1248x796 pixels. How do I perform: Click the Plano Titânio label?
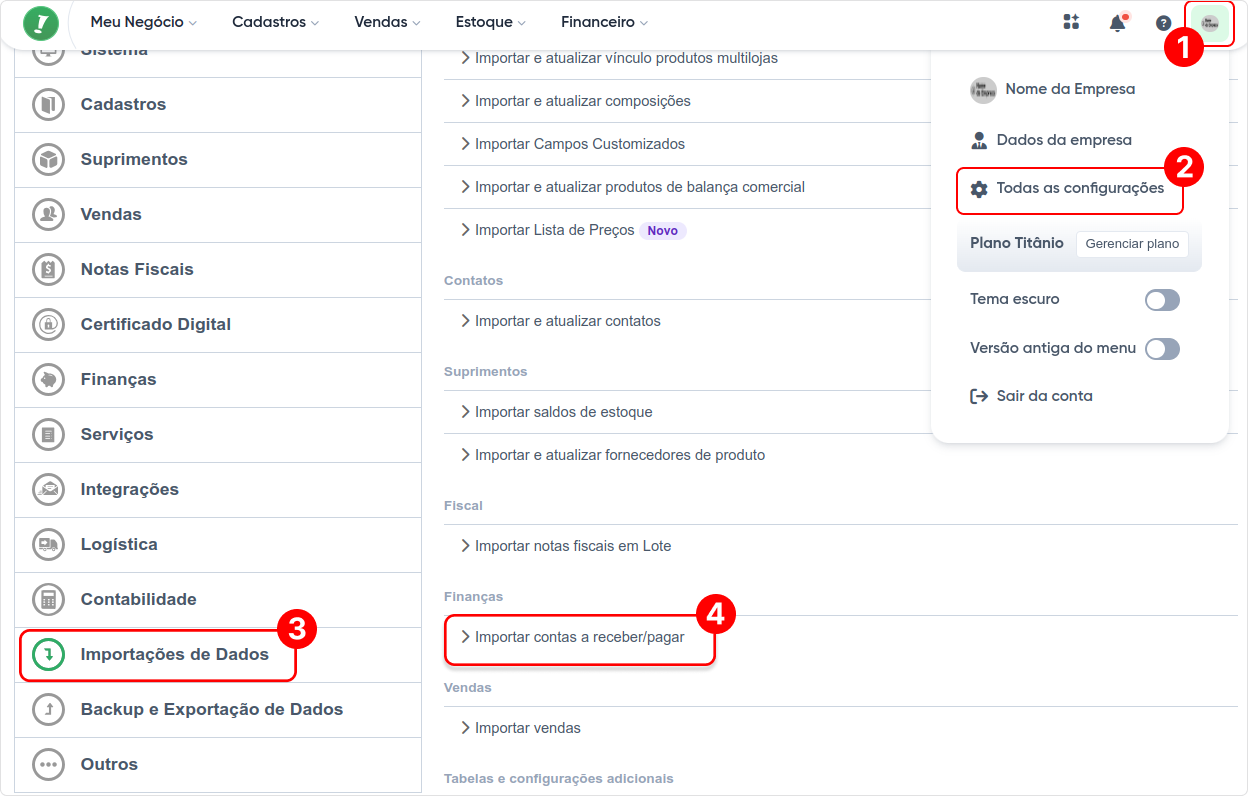tap(1017, 243)
